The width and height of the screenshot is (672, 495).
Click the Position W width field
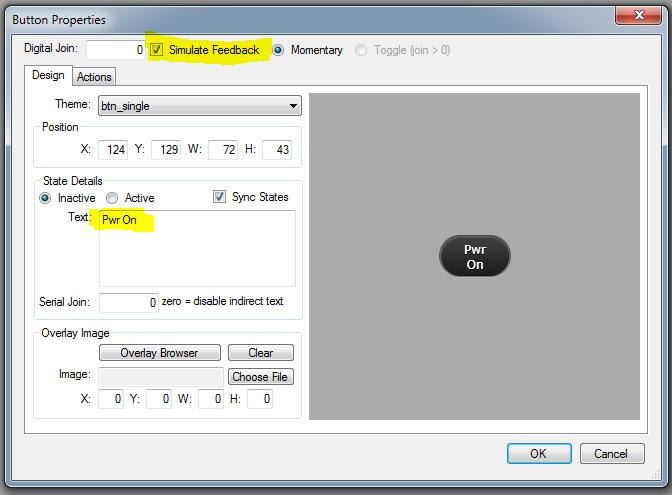click(221, 149)
